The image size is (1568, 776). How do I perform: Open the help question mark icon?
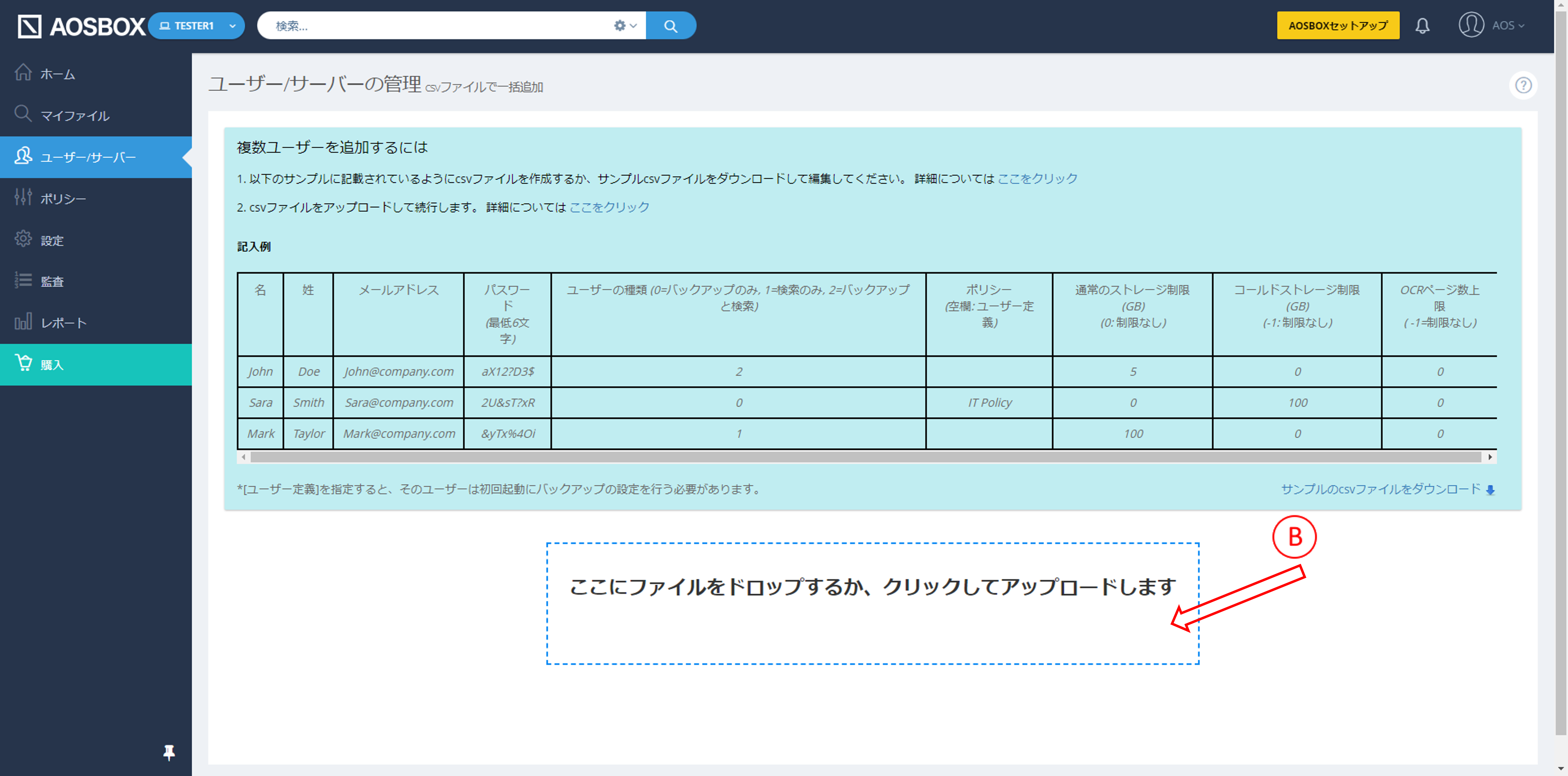[1523, 85]
